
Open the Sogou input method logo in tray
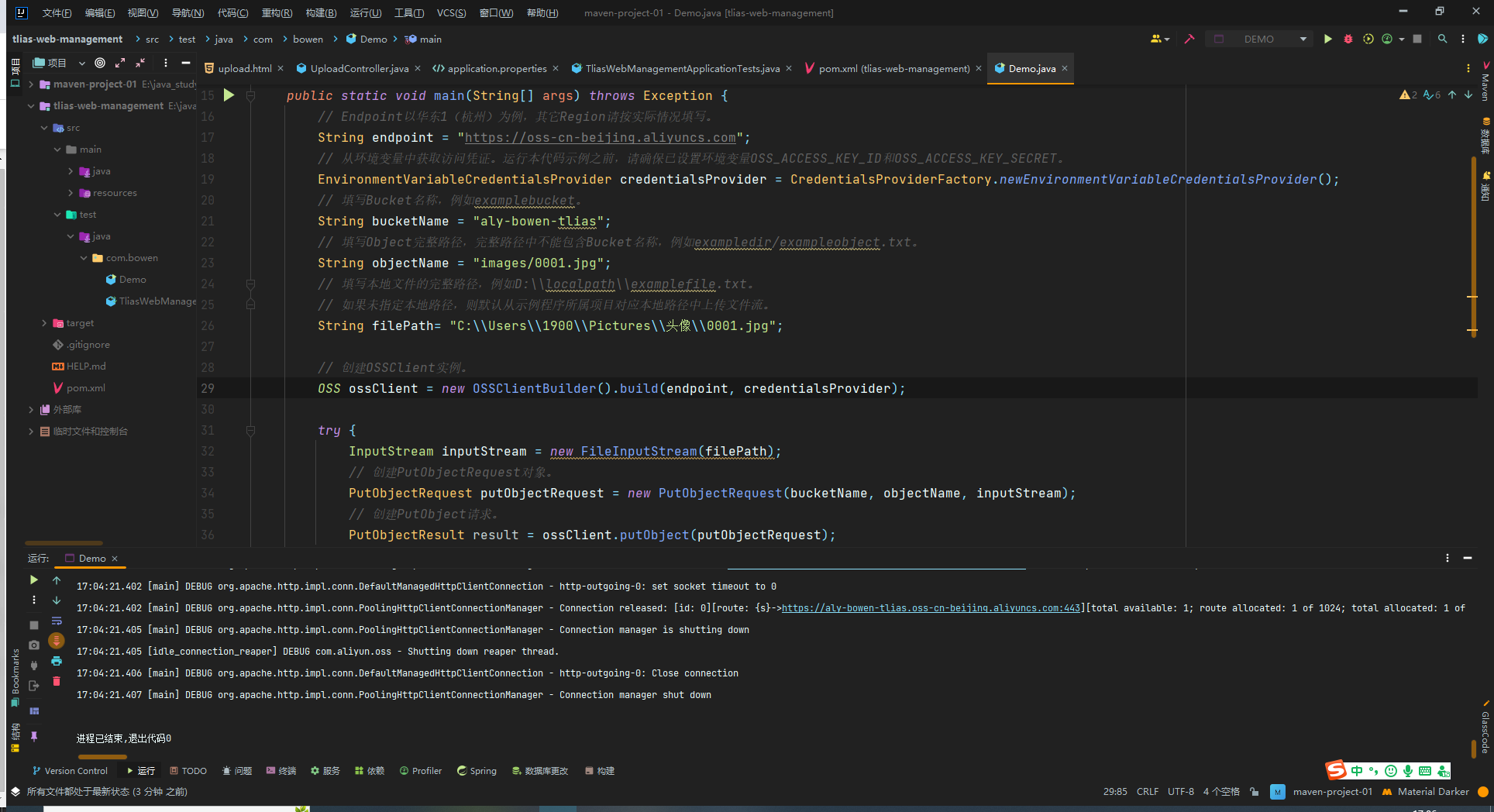[x=1336, y=770]
